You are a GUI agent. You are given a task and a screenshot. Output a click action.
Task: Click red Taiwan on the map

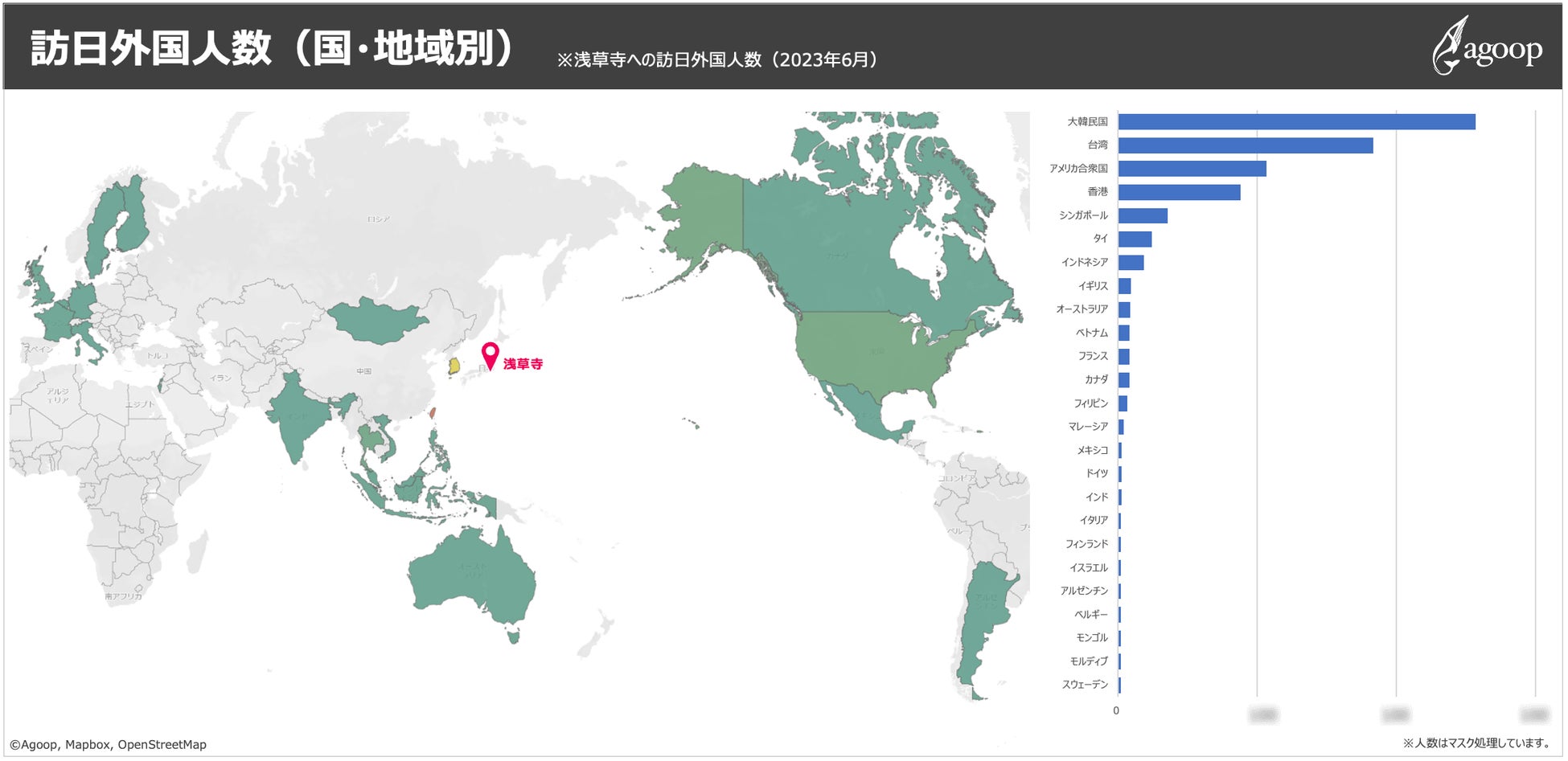[432, 413]
